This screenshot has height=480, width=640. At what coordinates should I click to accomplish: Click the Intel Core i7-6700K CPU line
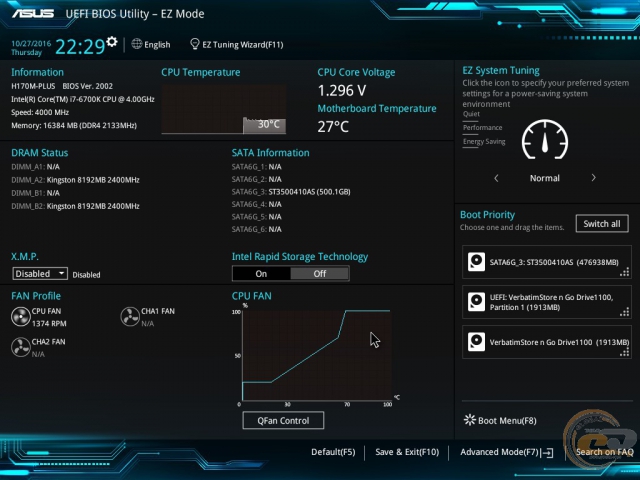[83, 99]
